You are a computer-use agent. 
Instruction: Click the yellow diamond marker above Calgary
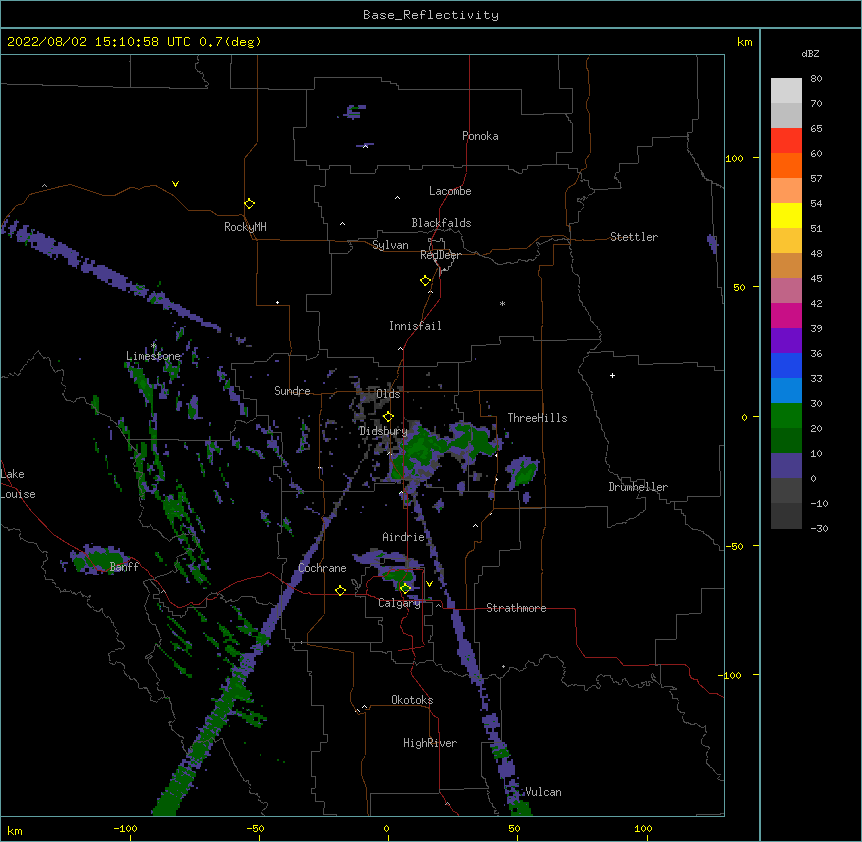(x=405, y=588)
